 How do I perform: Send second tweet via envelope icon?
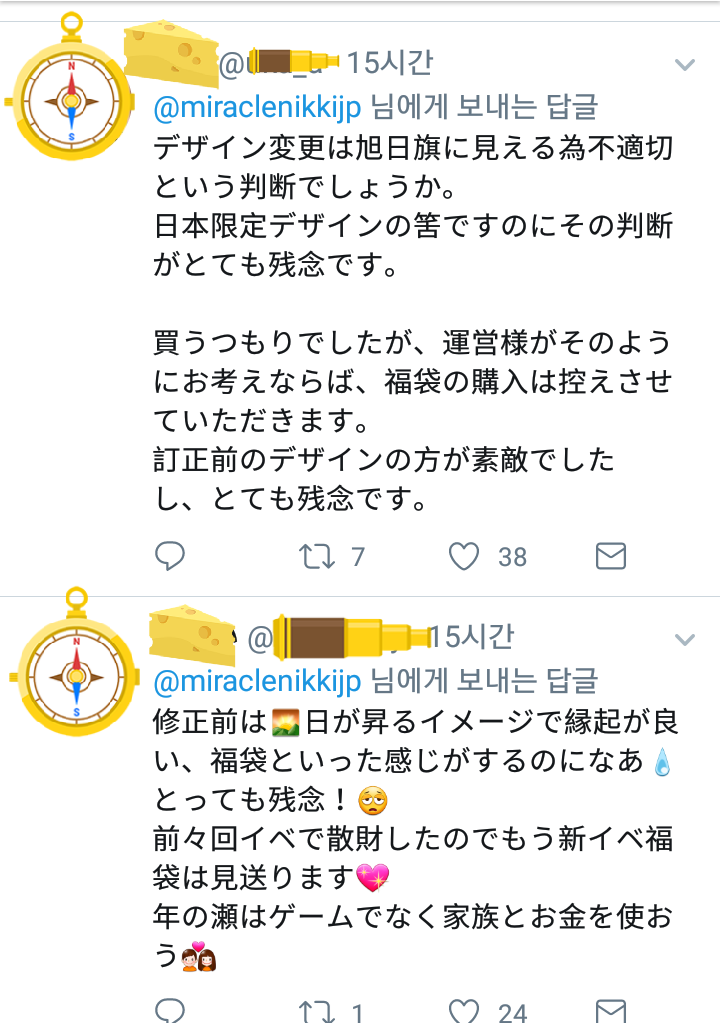coord(611,1011)
